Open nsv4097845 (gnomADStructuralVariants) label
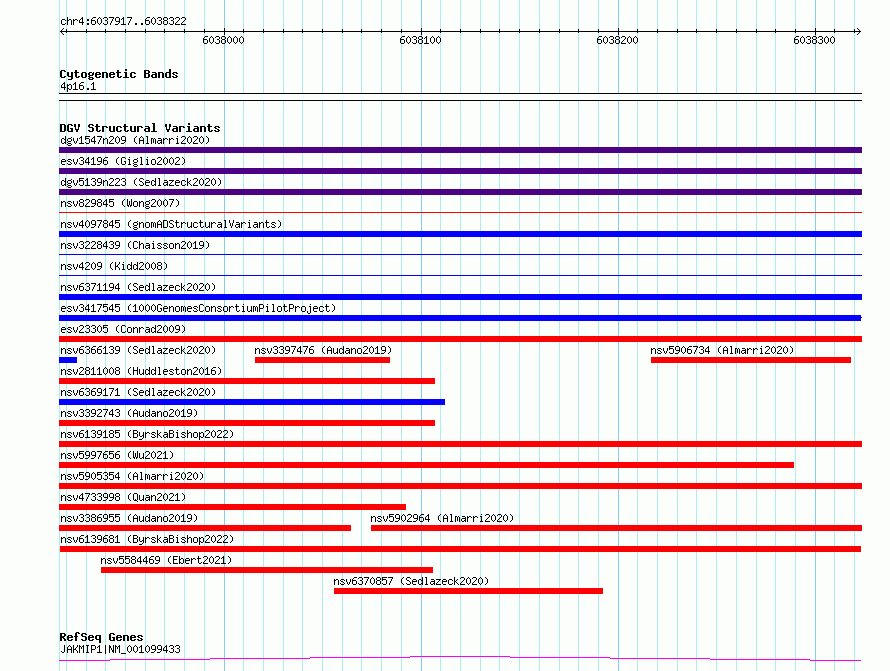The image size is (890, 671). pyautogui.click(x=171, y=224)
